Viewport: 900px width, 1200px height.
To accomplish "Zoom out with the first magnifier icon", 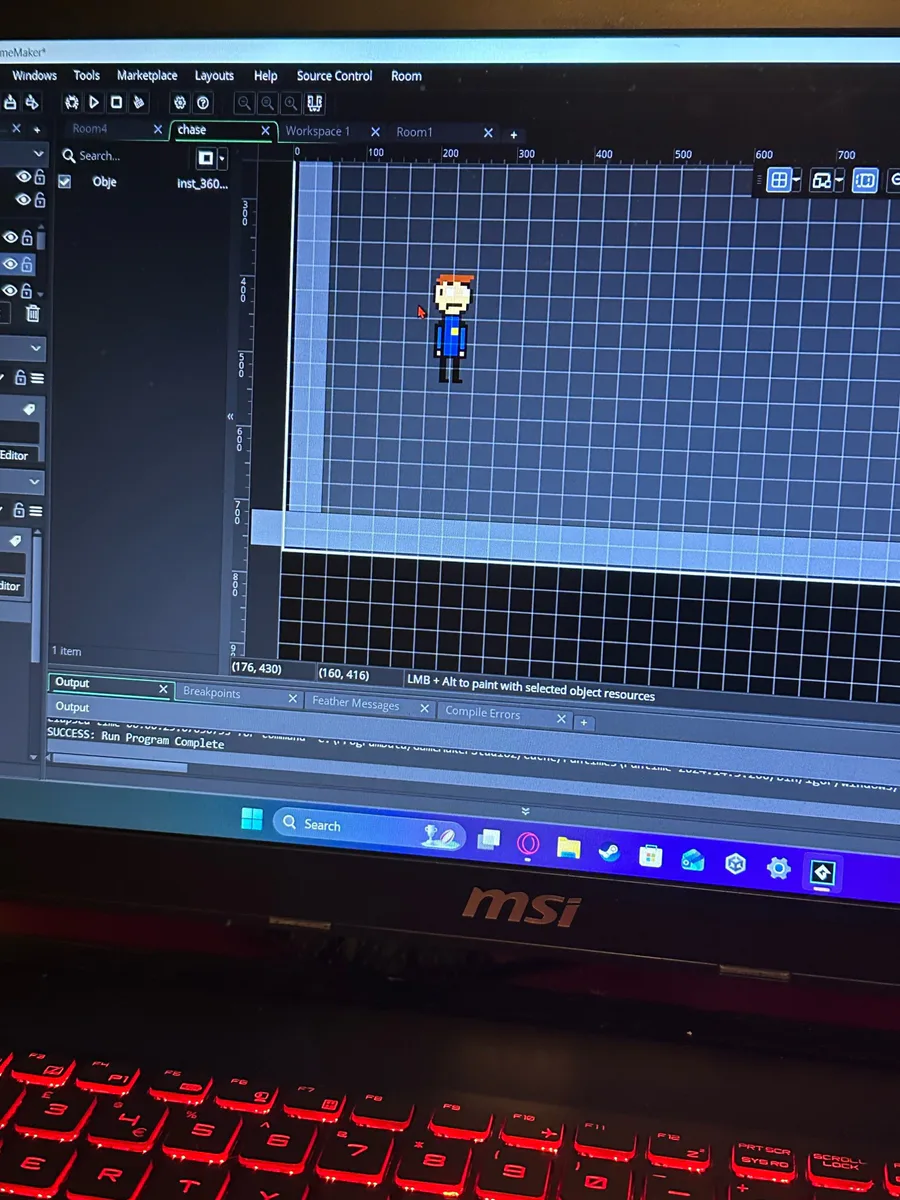I will (244, 102).
